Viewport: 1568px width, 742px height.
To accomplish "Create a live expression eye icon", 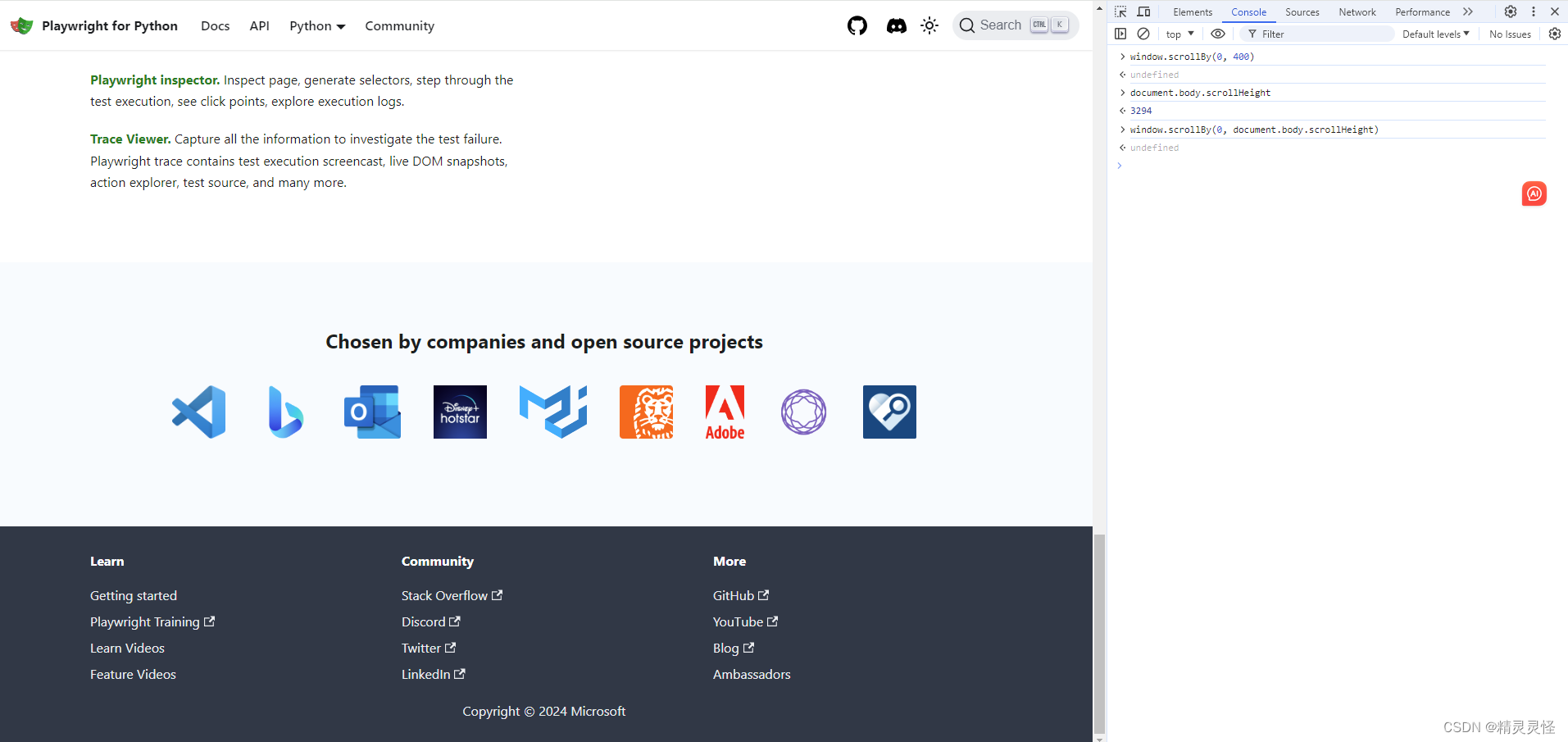I will point(1218,34).
